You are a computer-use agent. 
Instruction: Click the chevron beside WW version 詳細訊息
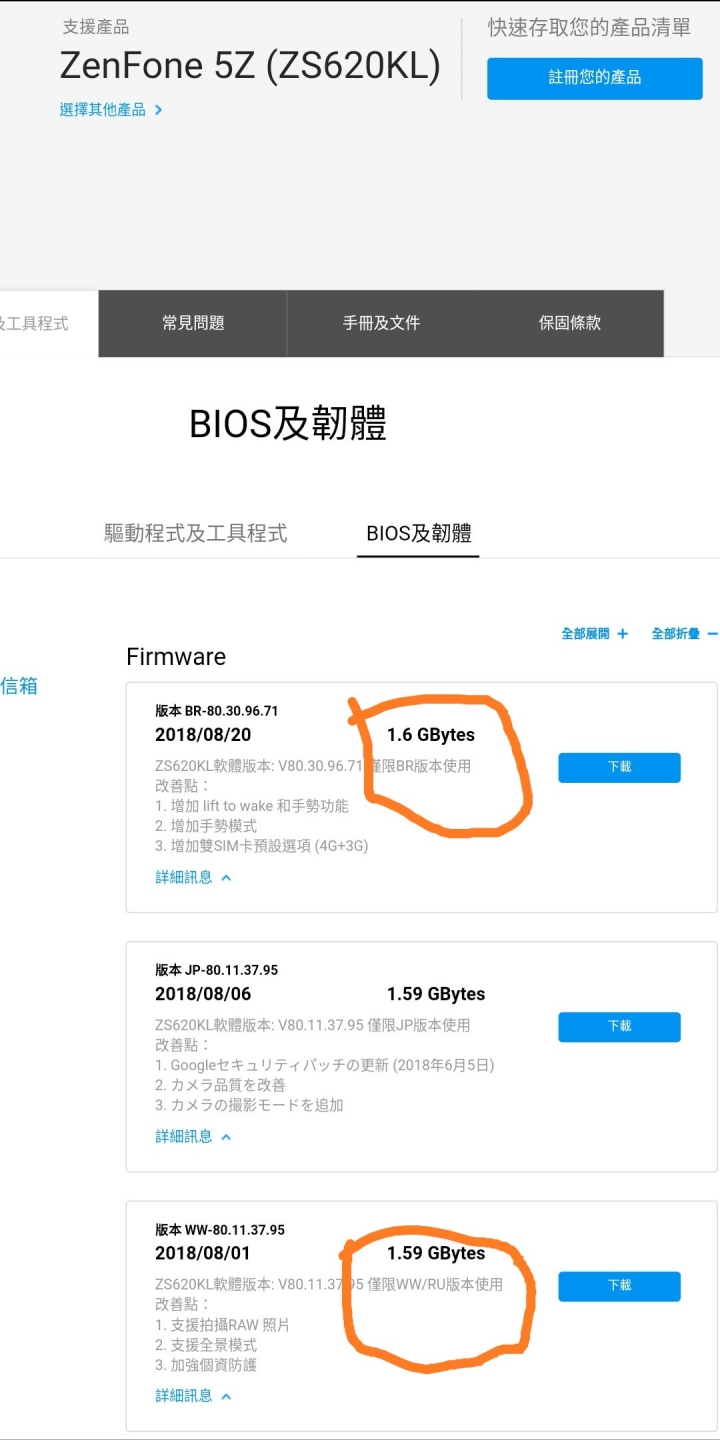coord(226,1396)
